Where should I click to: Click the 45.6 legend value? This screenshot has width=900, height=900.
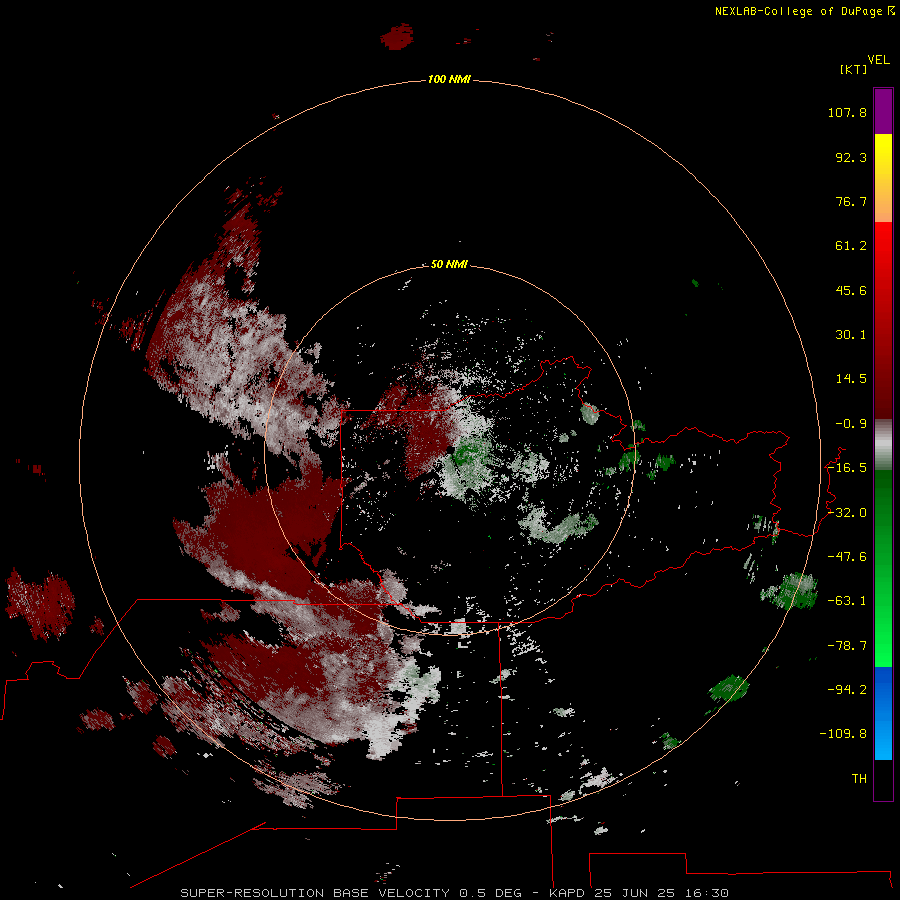(851, 290)
